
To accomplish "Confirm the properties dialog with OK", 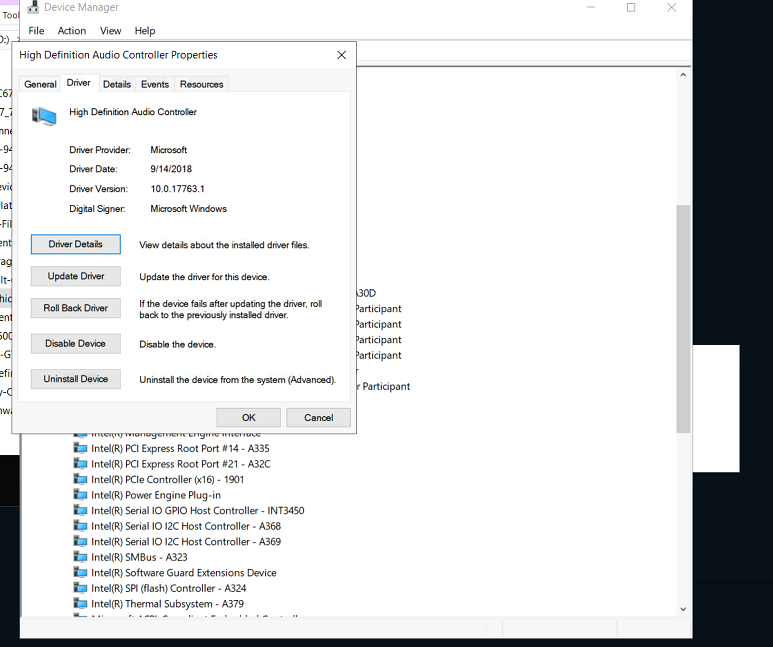I will click(248, 418).
